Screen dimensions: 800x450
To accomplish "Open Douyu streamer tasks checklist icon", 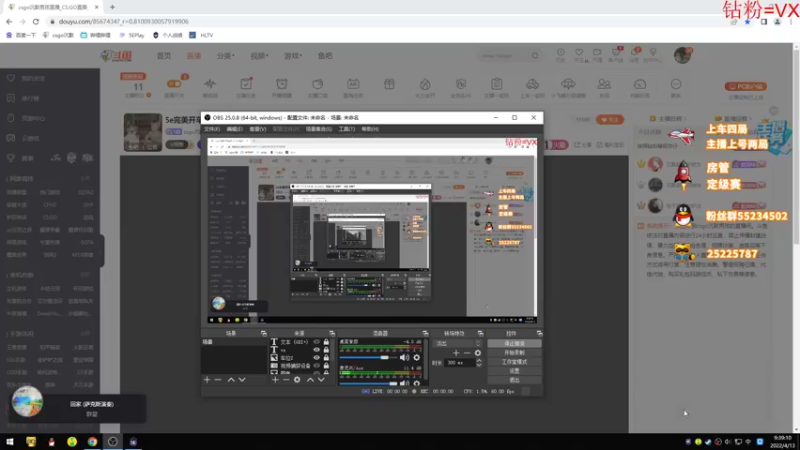I will pyautogui.click(x=246, y=84).
